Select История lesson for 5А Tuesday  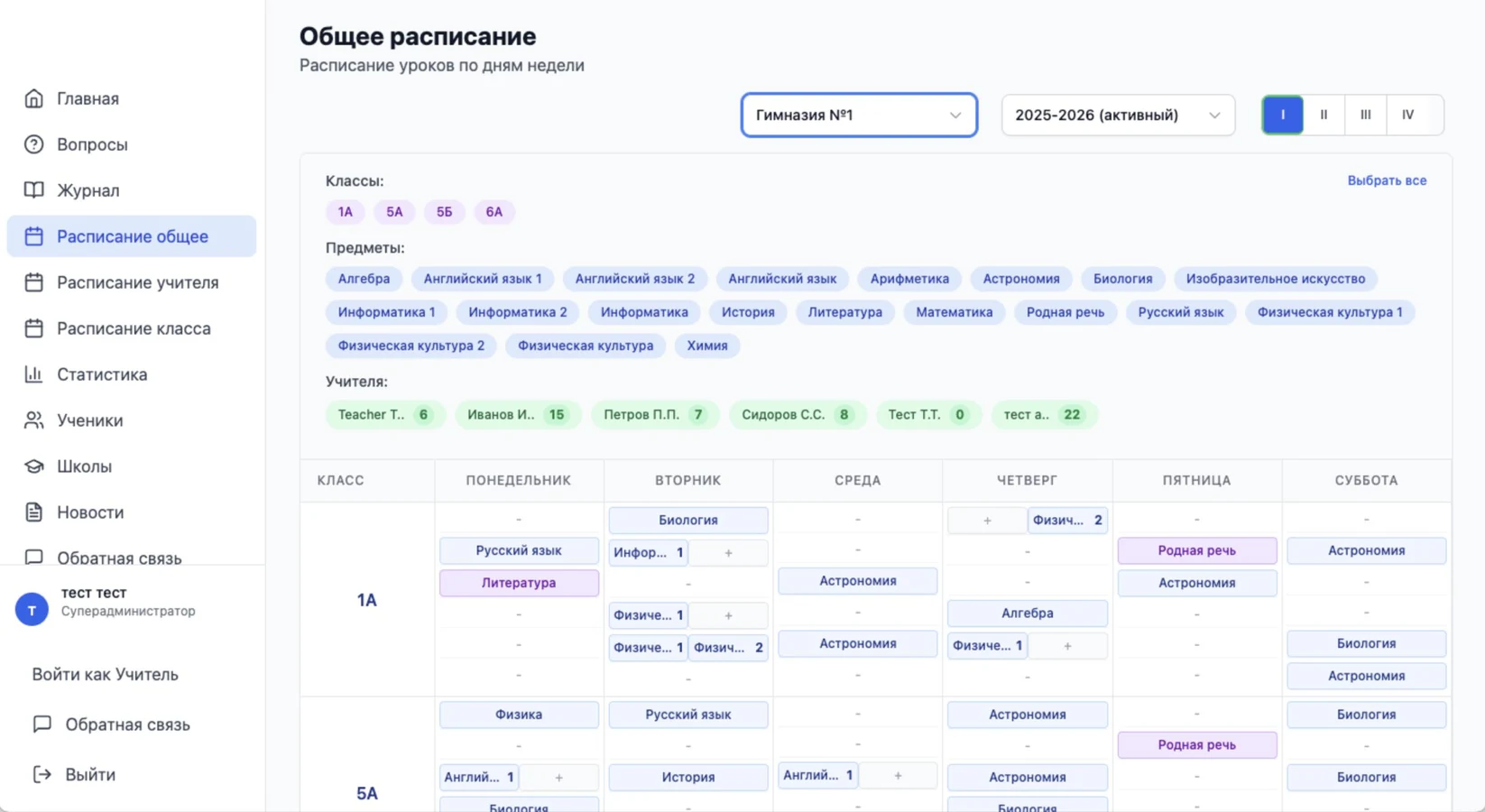pyautogui.click(x=688, y=777)
